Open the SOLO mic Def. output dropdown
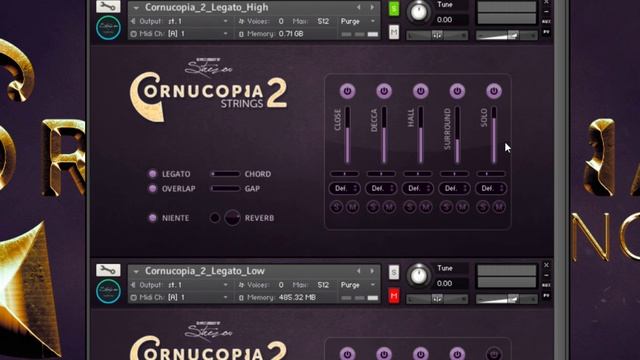The image size is (640, 360). click(x=491, y=188)
